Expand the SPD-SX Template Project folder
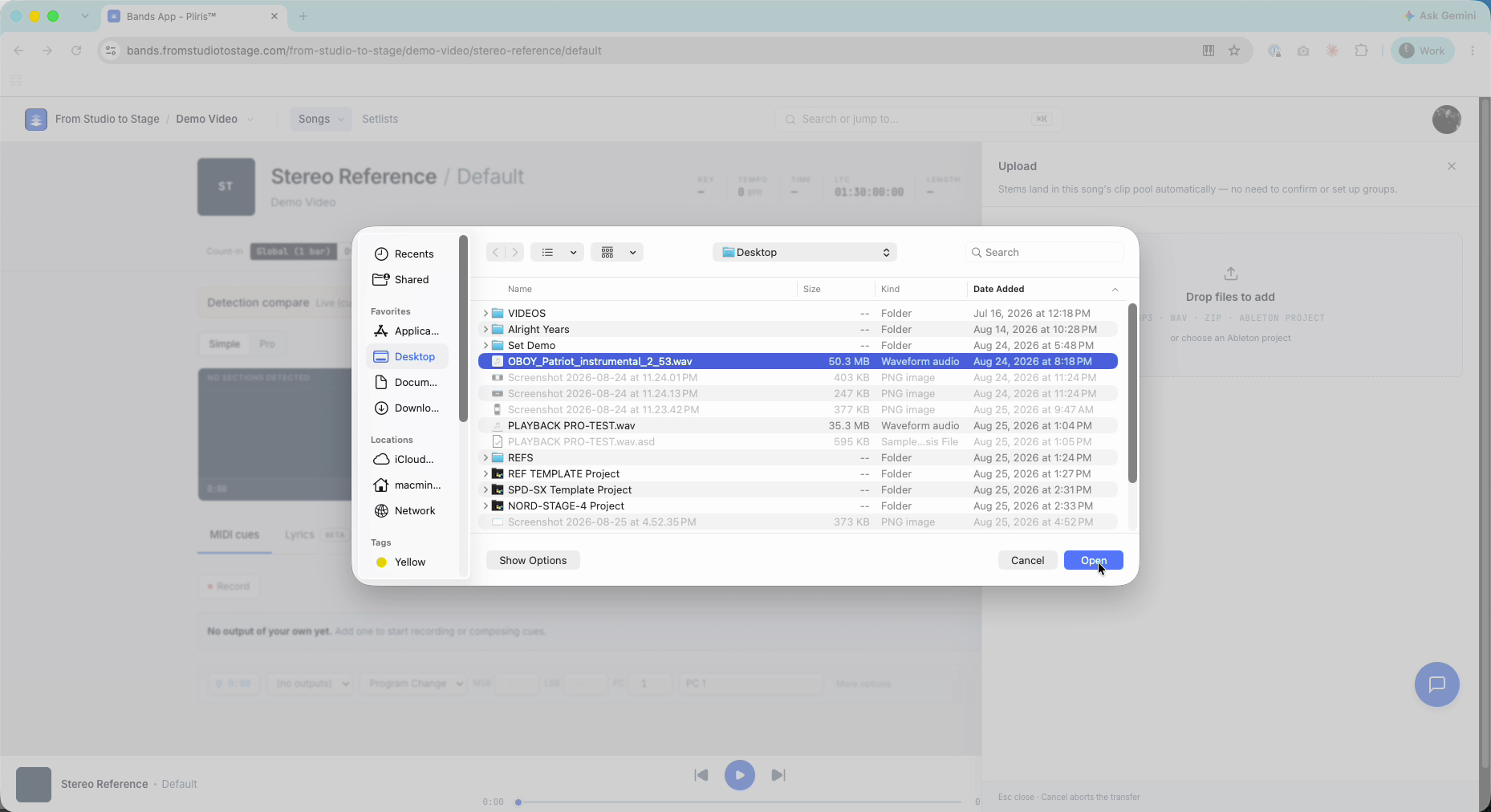The image size is (1491, 812). (485, 489)
